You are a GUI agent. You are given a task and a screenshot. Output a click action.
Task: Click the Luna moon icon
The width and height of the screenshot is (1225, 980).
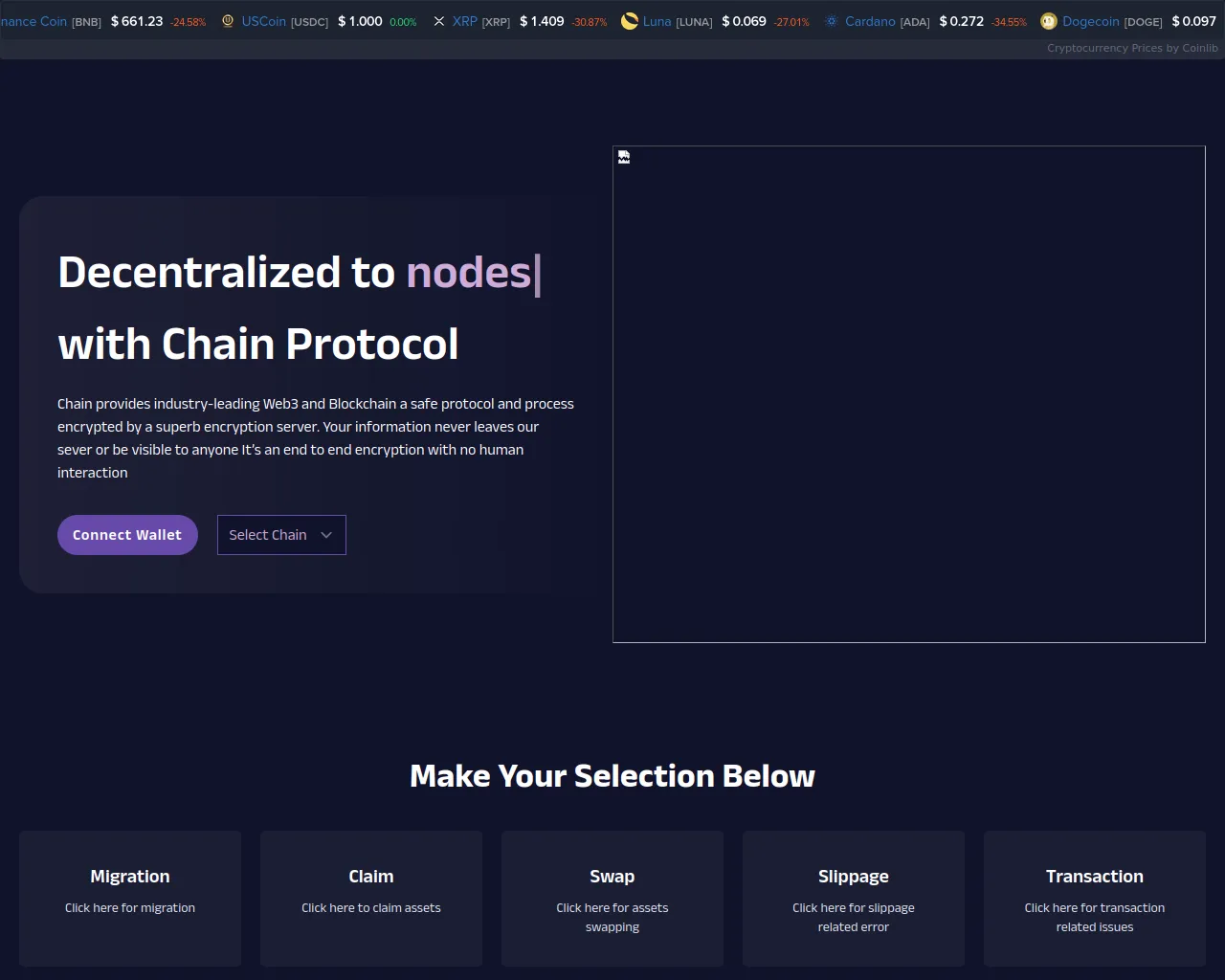[629, 21]
